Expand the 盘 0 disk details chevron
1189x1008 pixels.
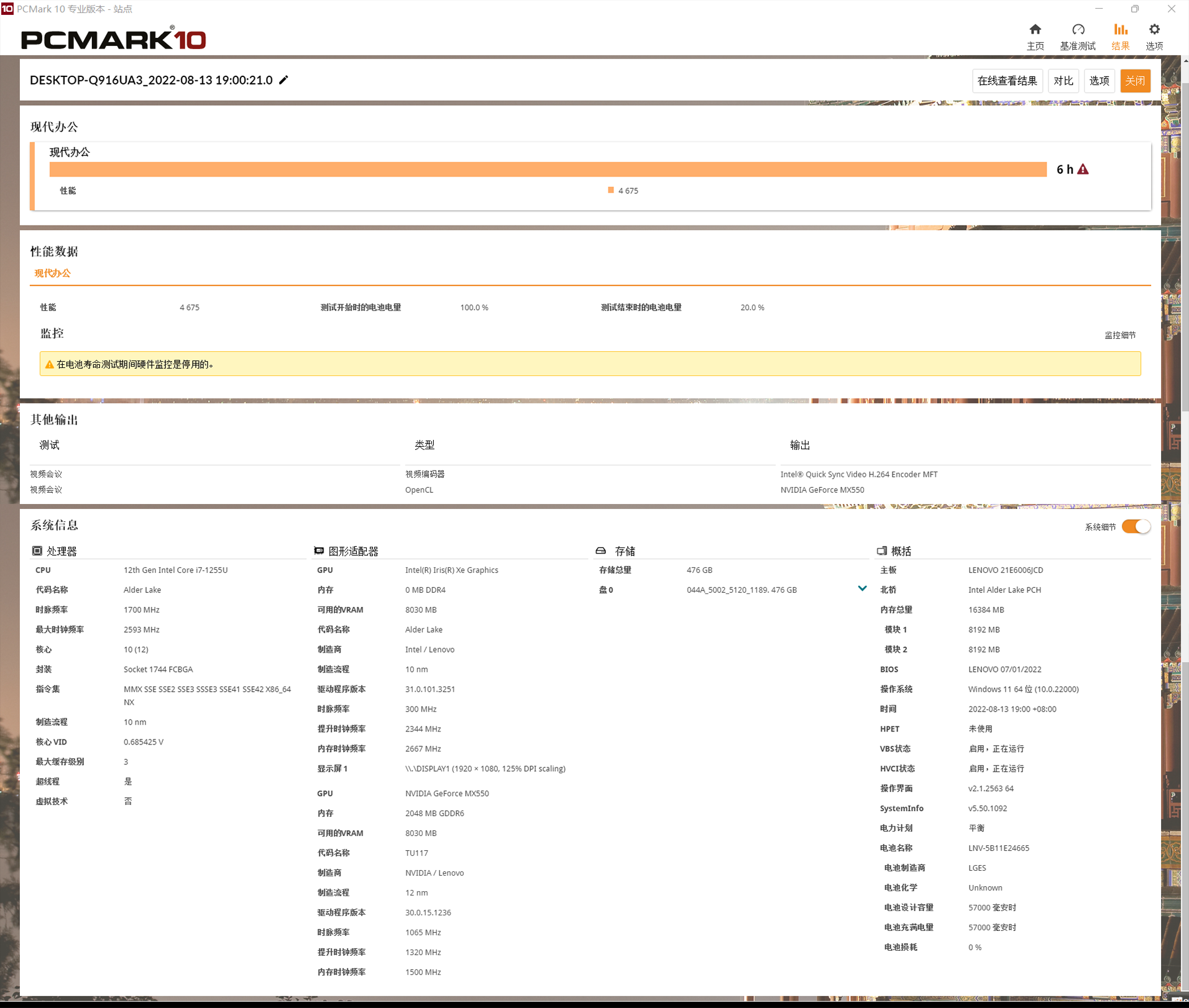[862, 589]
